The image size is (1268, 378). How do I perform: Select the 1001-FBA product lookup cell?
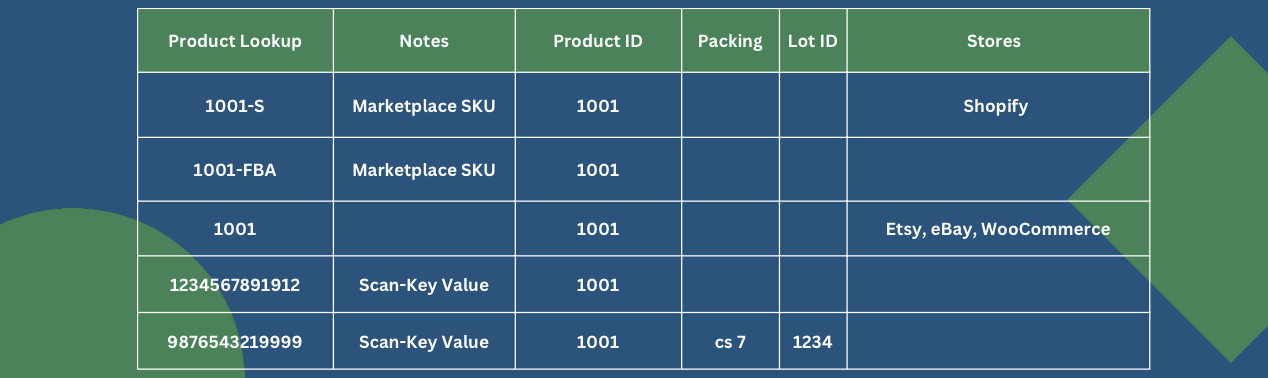[x=235, y=170]
